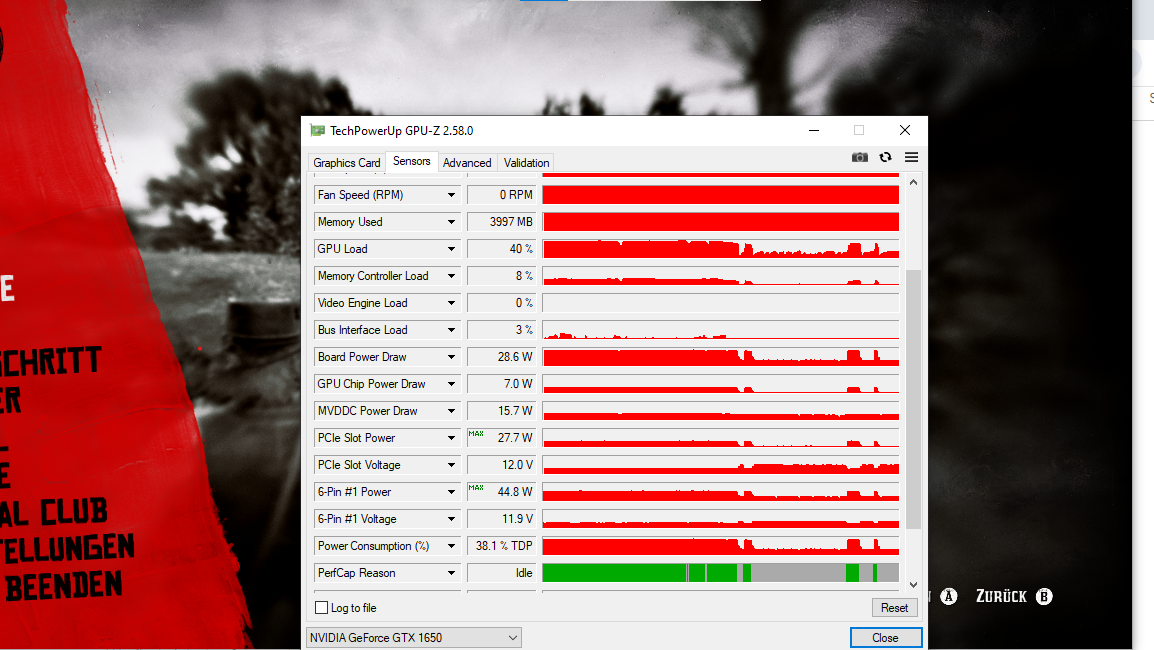The height and width of the screenshot is (650, 1154).
Task: Open the GPU Load sensor dropdown
Action: click(x=450, y=248)
